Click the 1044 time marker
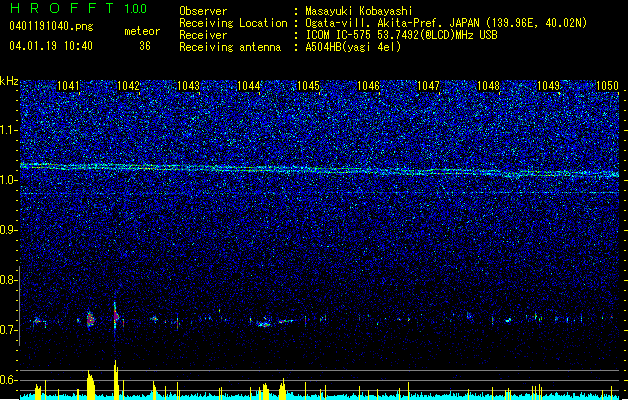The image size is (629, 400). (x=248, y=86)
